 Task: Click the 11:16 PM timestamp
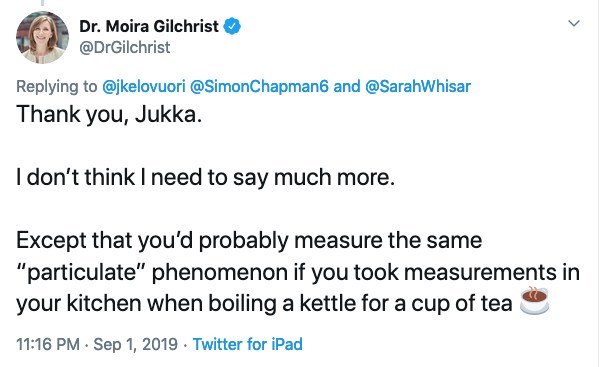pos(48,344)
